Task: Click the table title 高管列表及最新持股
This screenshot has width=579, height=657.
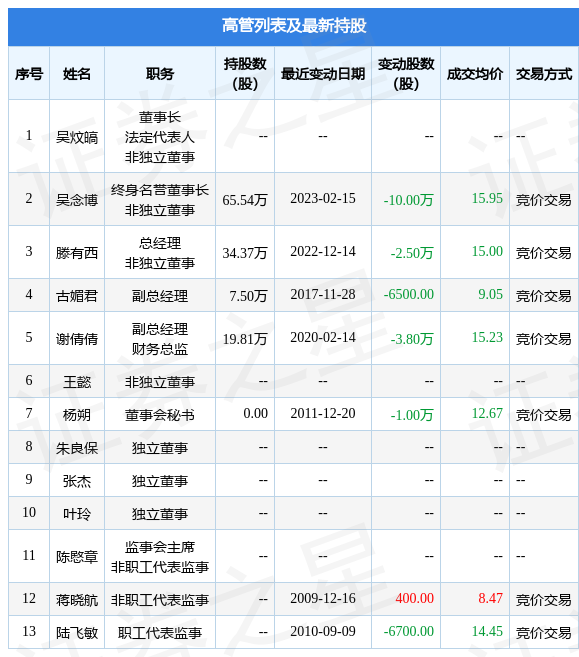Action: [294, 26]
